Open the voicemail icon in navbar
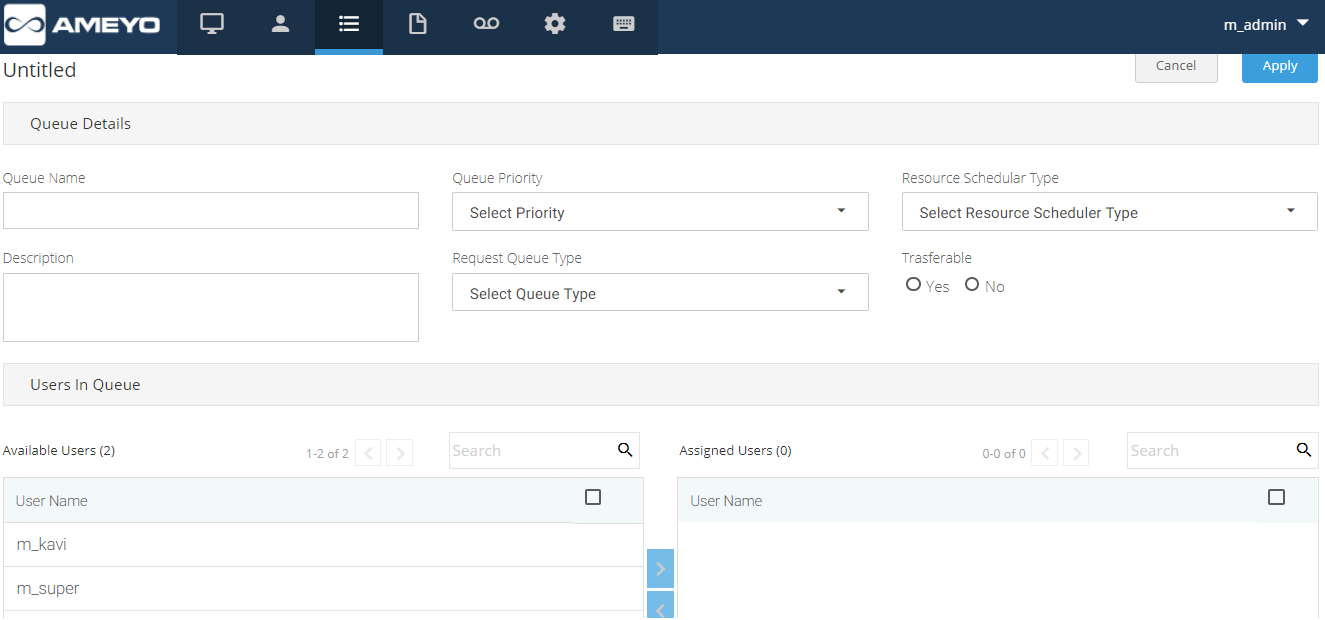 click(x=486, y=25)
